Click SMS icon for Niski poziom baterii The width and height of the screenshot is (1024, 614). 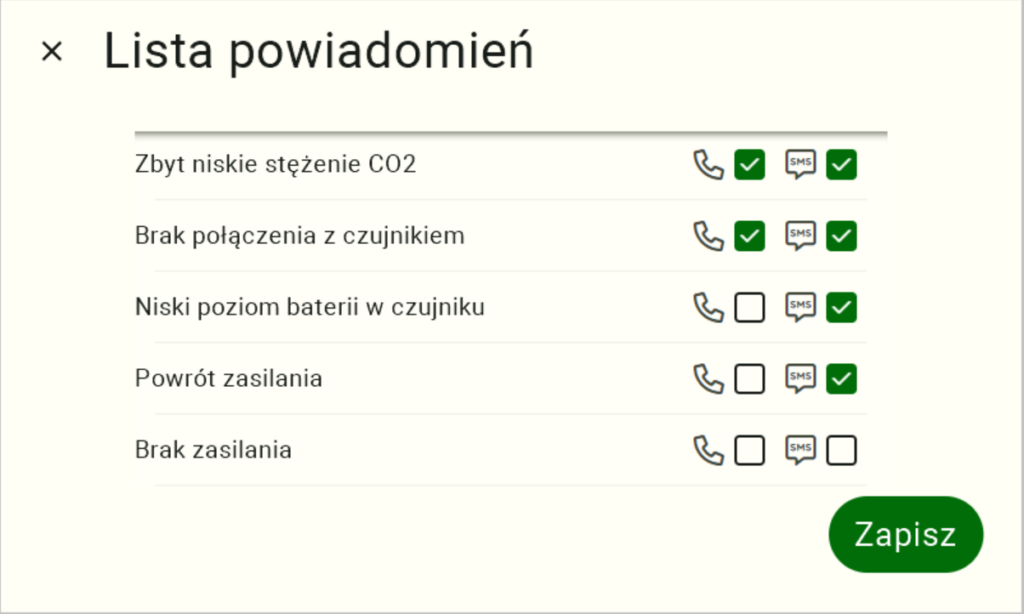click(x=801, y=307)
